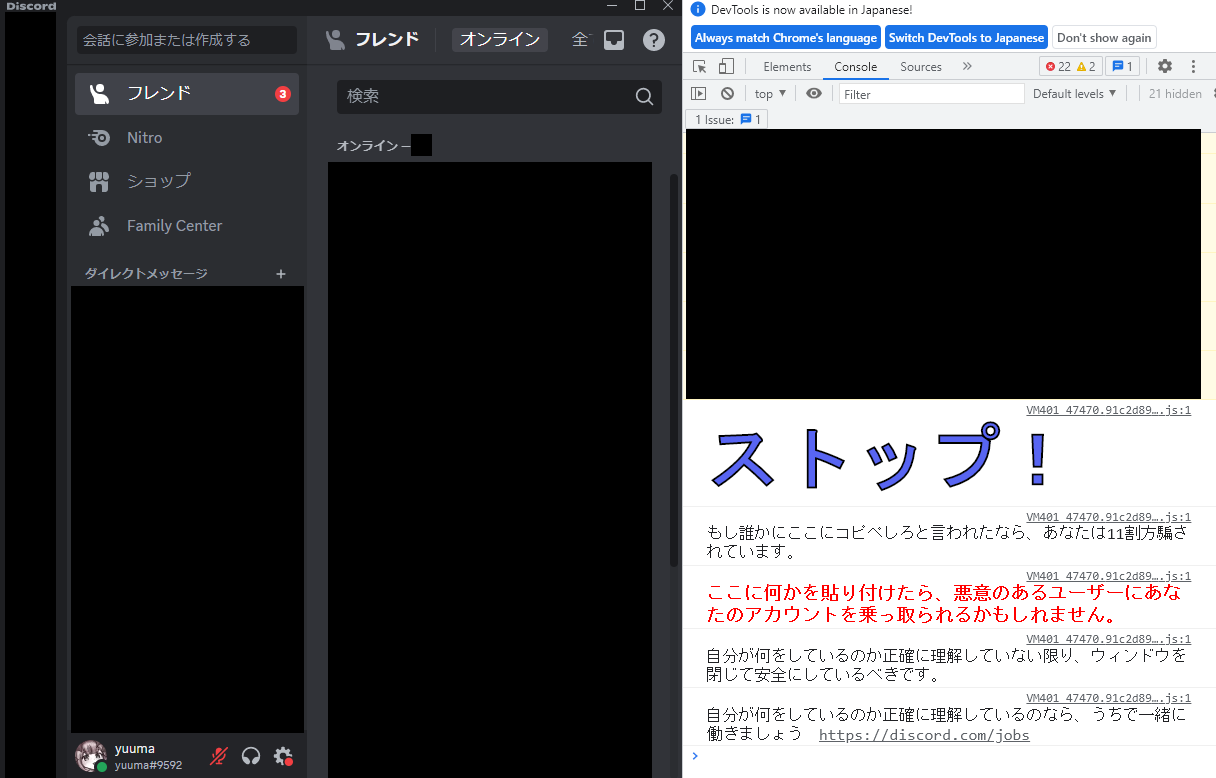Open the https://discord.com/jobs link

click(x=924, y=736)
